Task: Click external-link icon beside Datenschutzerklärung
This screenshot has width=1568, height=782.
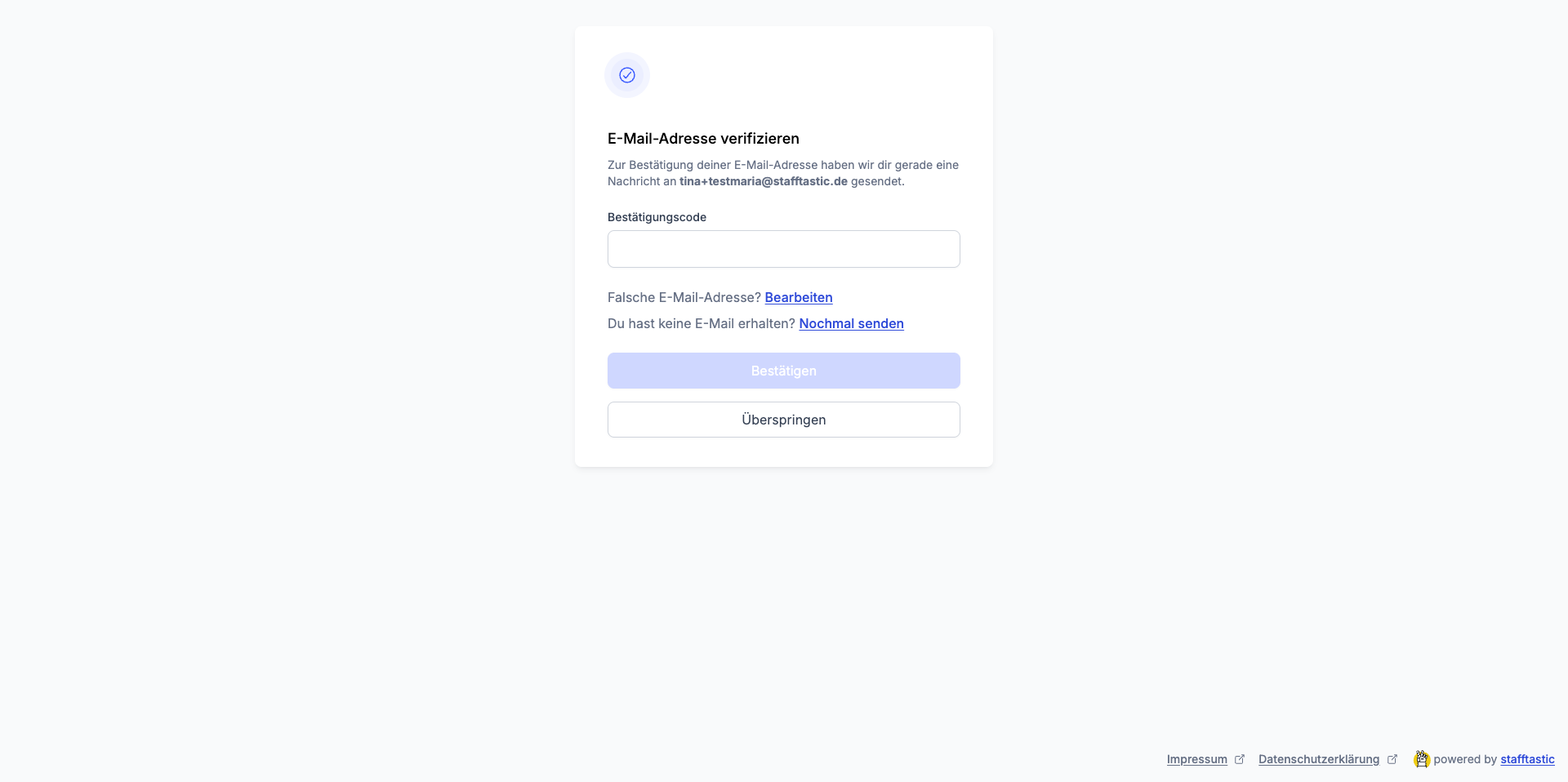Action: tap(1392, 759)
